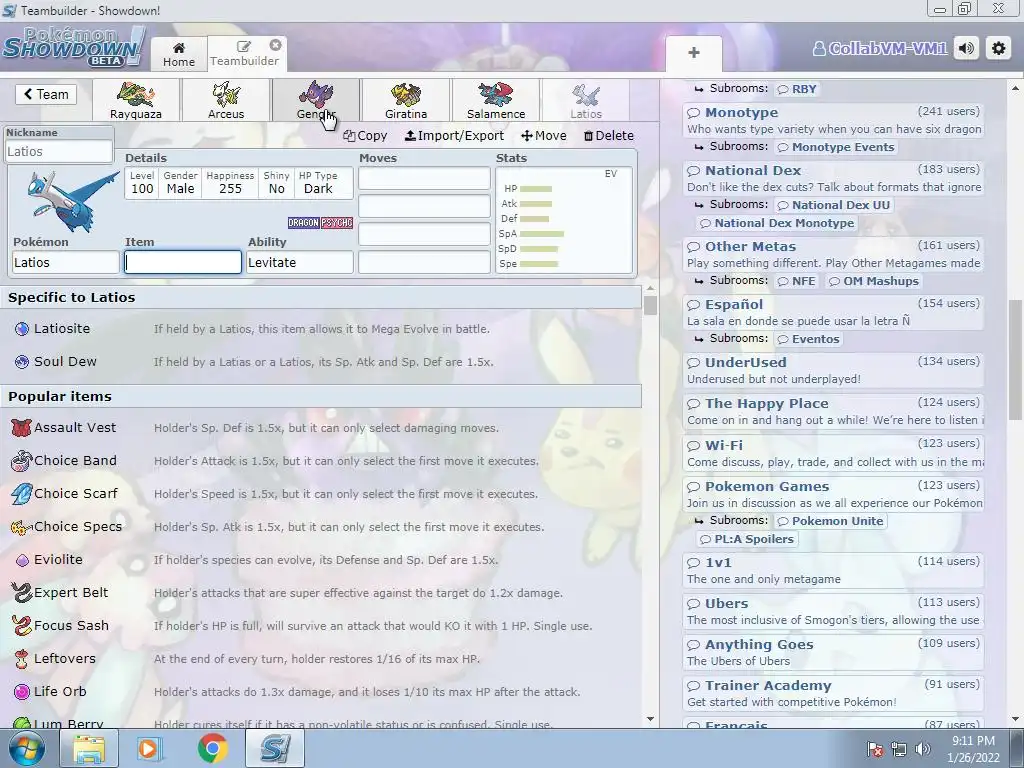This screenshot has height=768, width=1024.
Task: Click the first empty move slot
Action: [x=424, y=178]
